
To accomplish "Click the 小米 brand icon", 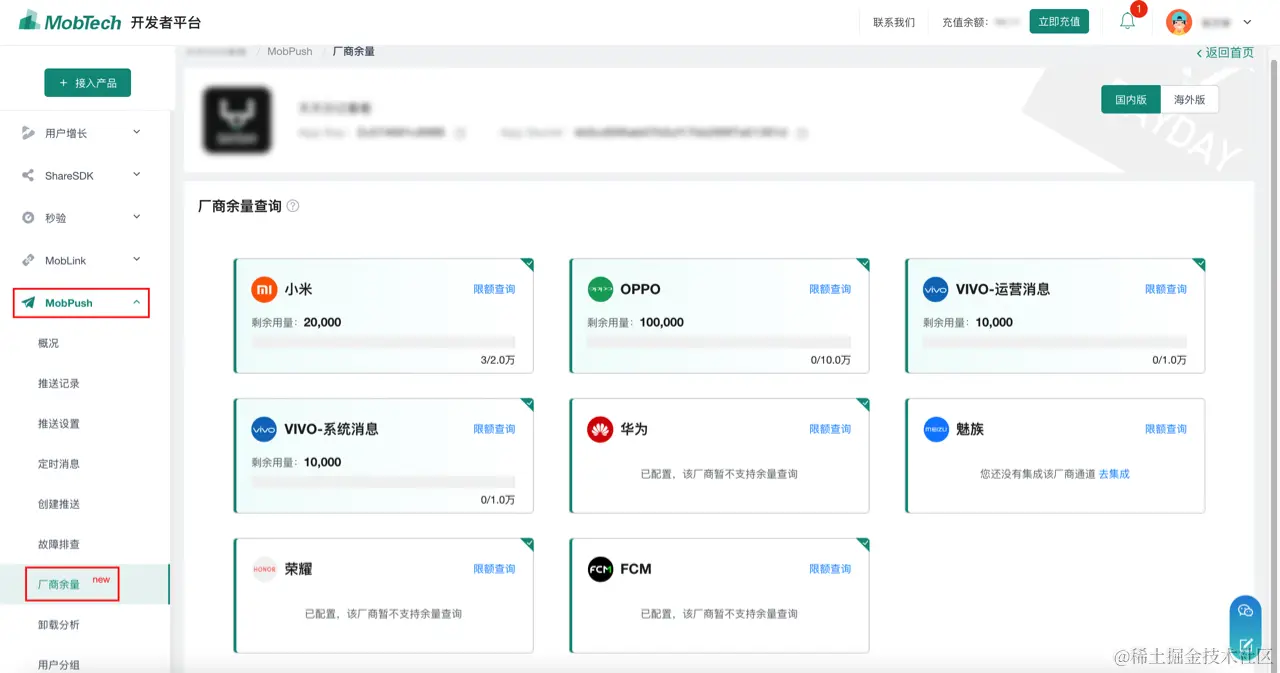I will click(263, 289).
